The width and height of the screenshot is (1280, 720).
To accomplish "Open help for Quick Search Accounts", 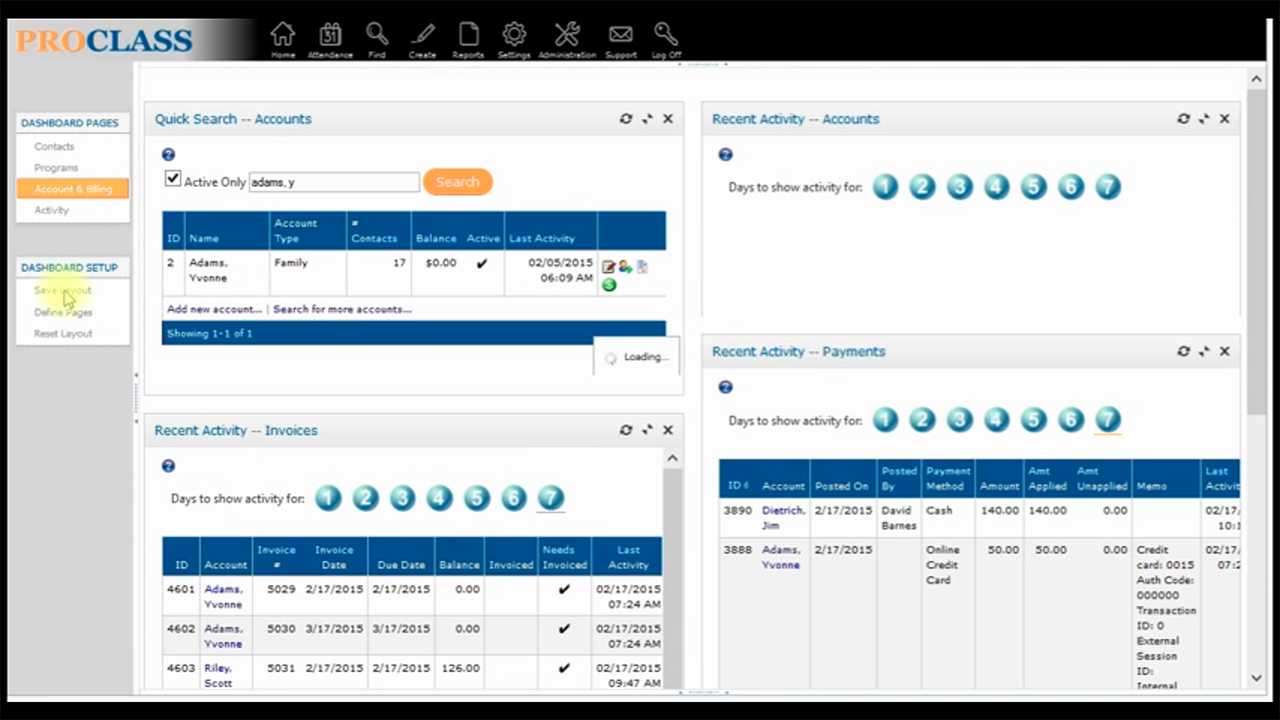I will tap(168, 155).
